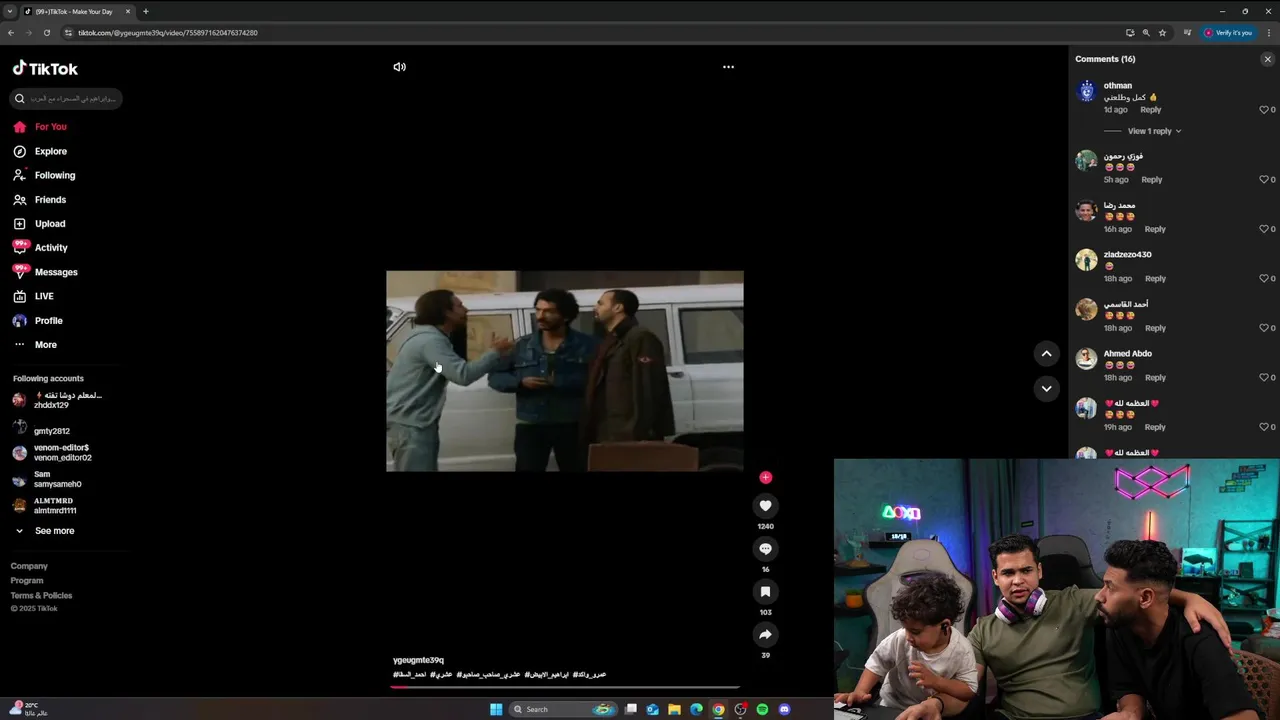The image size is (1280, 720).
Task: Close the Comments panel
Action: click(x=1267, y=59)
